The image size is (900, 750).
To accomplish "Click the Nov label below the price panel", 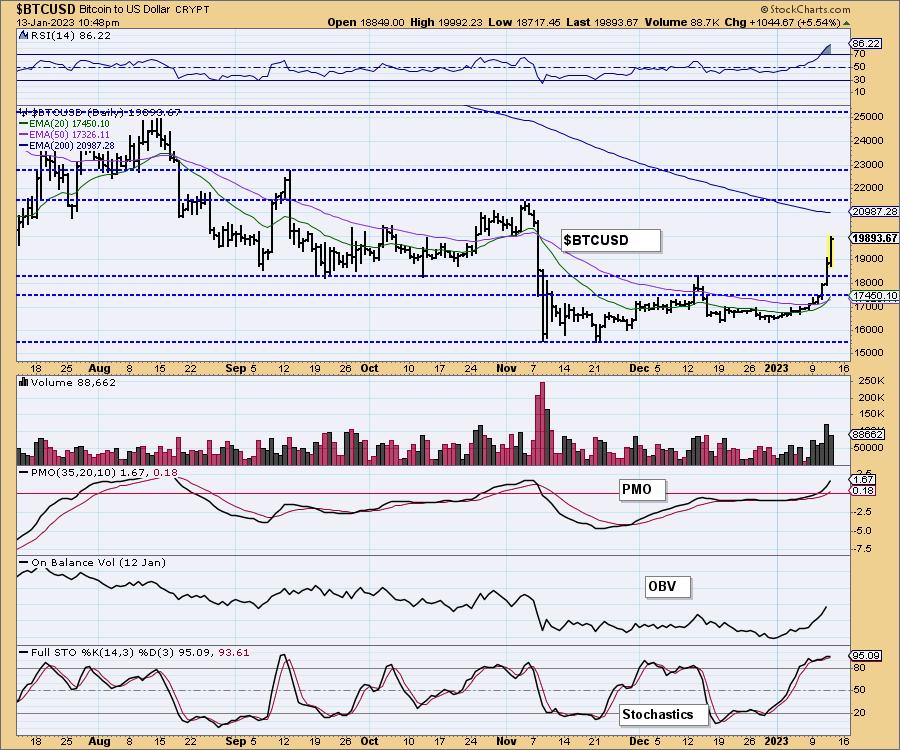I will [x=506, y=368].
